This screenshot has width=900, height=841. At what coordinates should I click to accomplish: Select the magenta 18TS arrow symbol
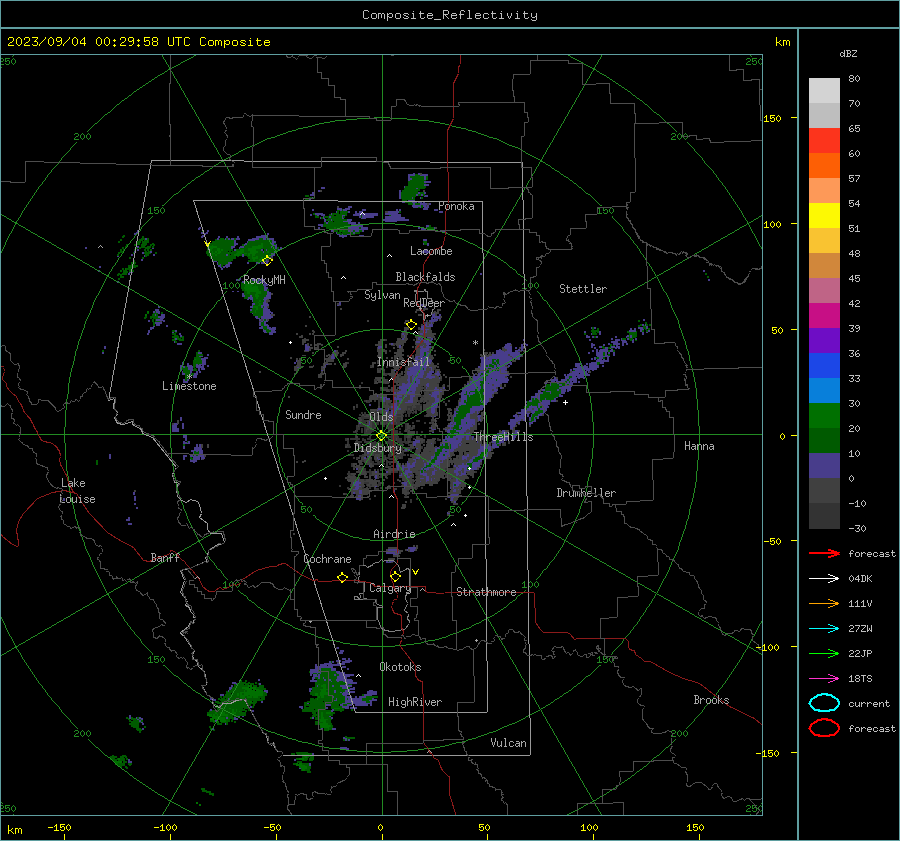(824, 679)
